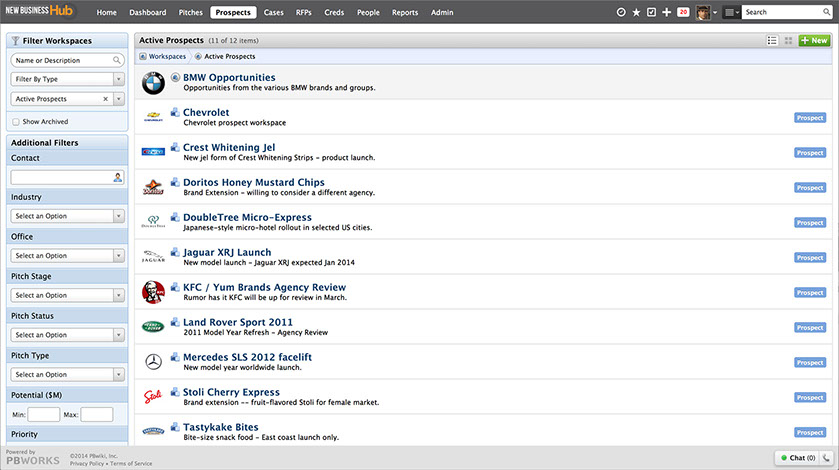
Task: Switch to grid view layout
Action: coord(788,41)
